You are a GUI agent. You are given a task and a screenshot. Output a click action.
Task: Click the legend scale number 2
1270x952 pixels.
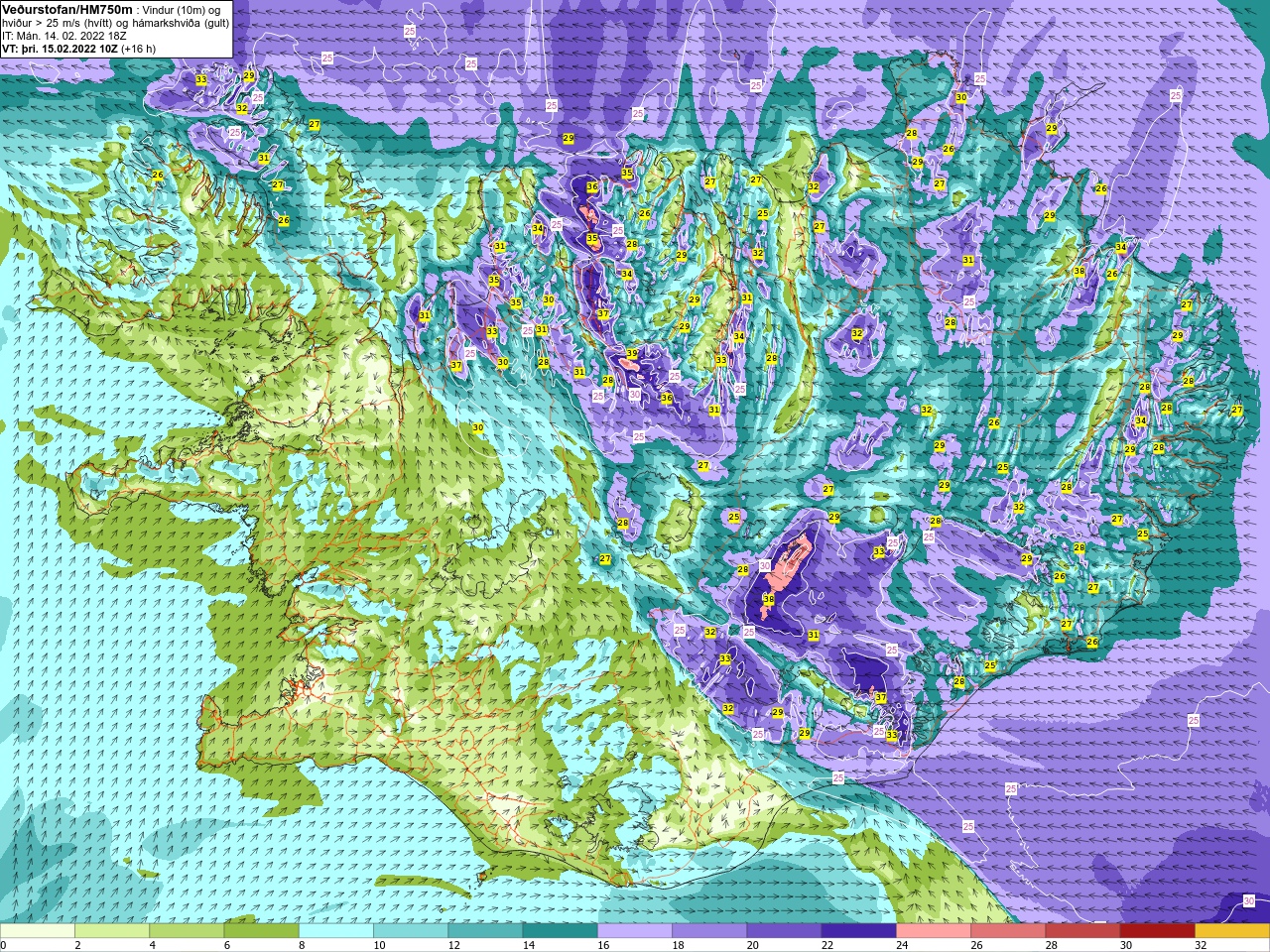77,945
